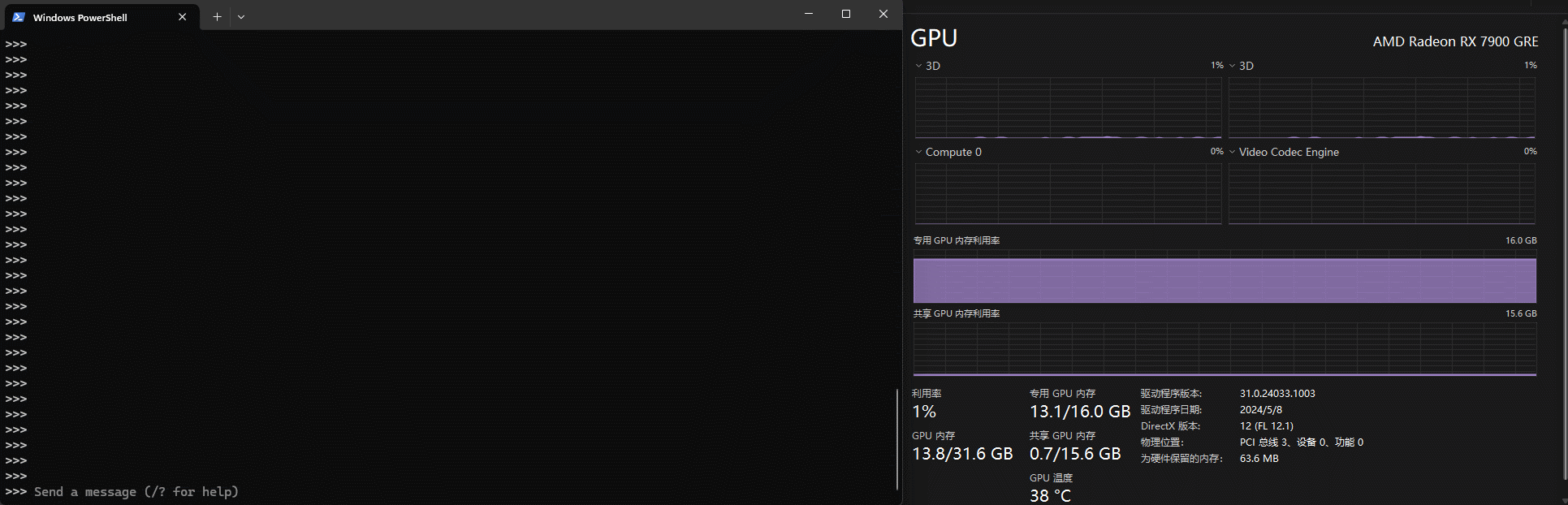Open the new-tab profile dropdown chevron
The height and width of the screenshot is (505, 1568).
pyautogui.click(x=241, y=17)
